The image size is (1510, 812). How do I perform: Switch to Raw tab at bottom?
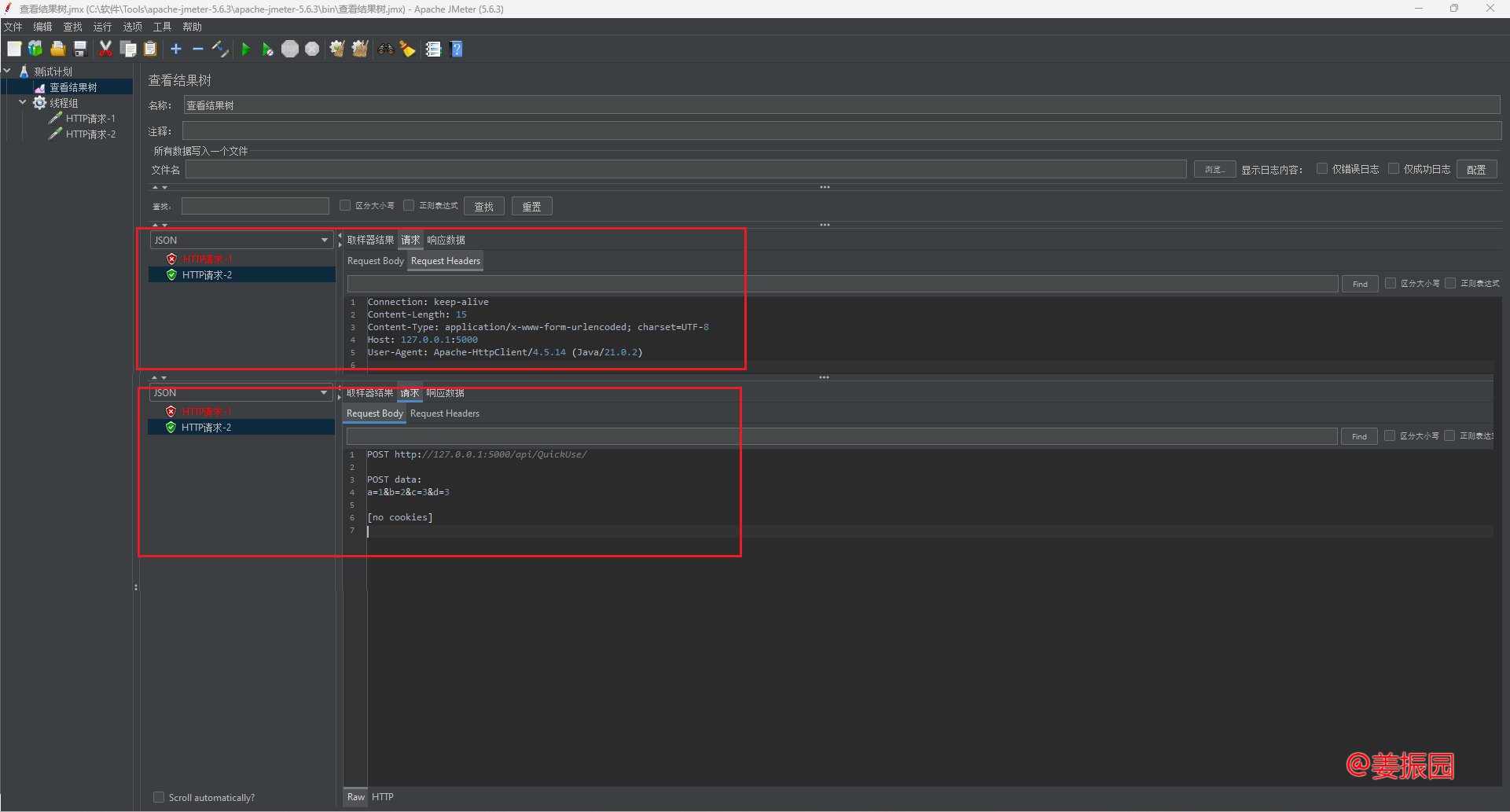(356, 797)
